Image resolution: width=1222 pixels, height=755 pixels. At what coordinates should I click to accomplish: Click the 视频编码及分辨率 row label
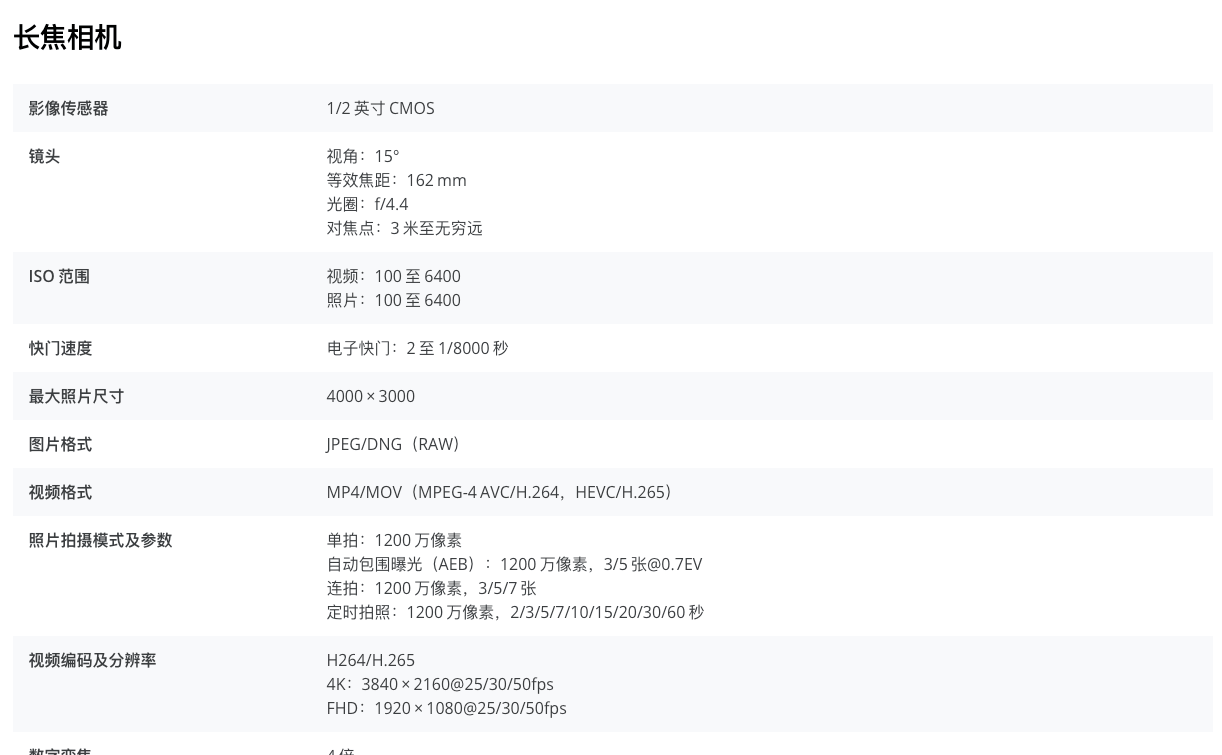tap(92, 660)
